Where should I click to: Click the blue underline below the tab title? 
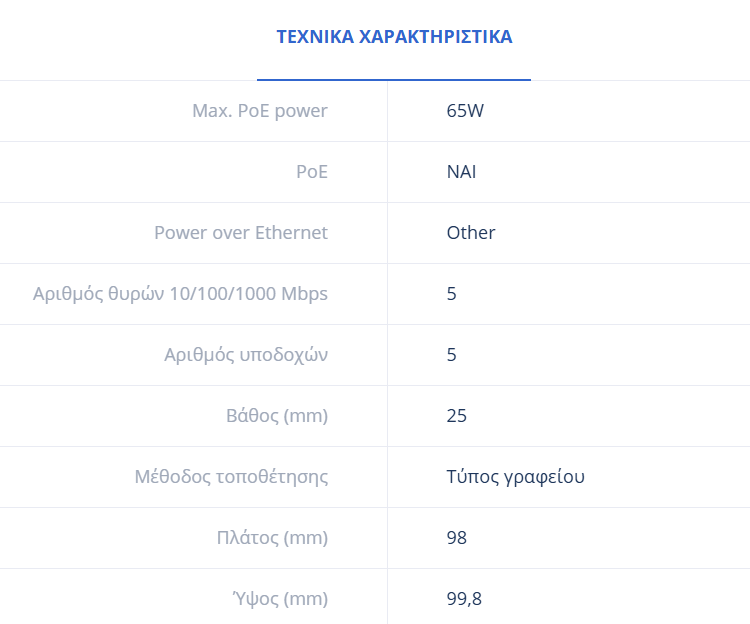[394, 79]
